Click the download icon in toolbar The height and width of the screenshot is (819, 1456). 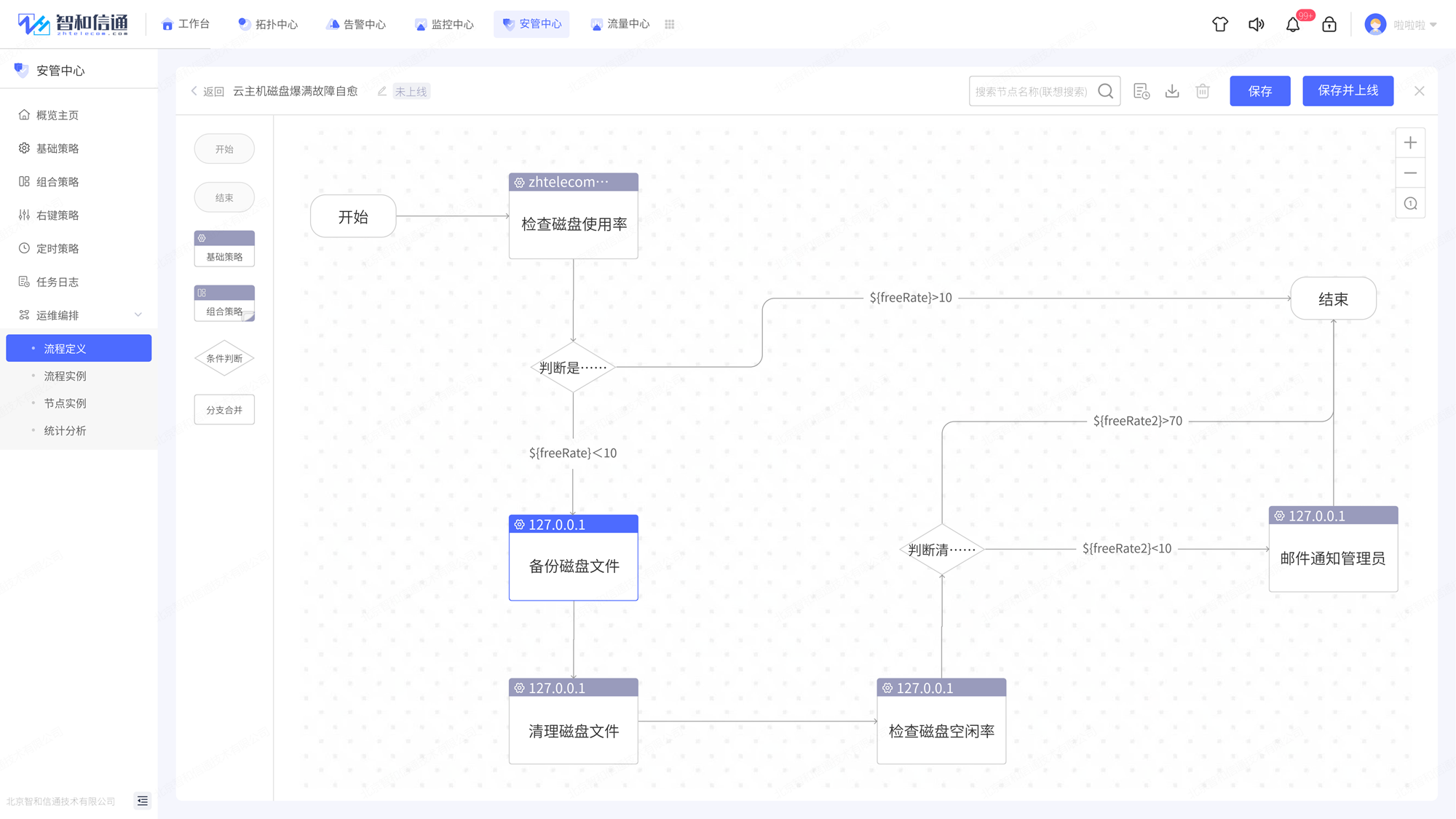[x=1172, y=91]
